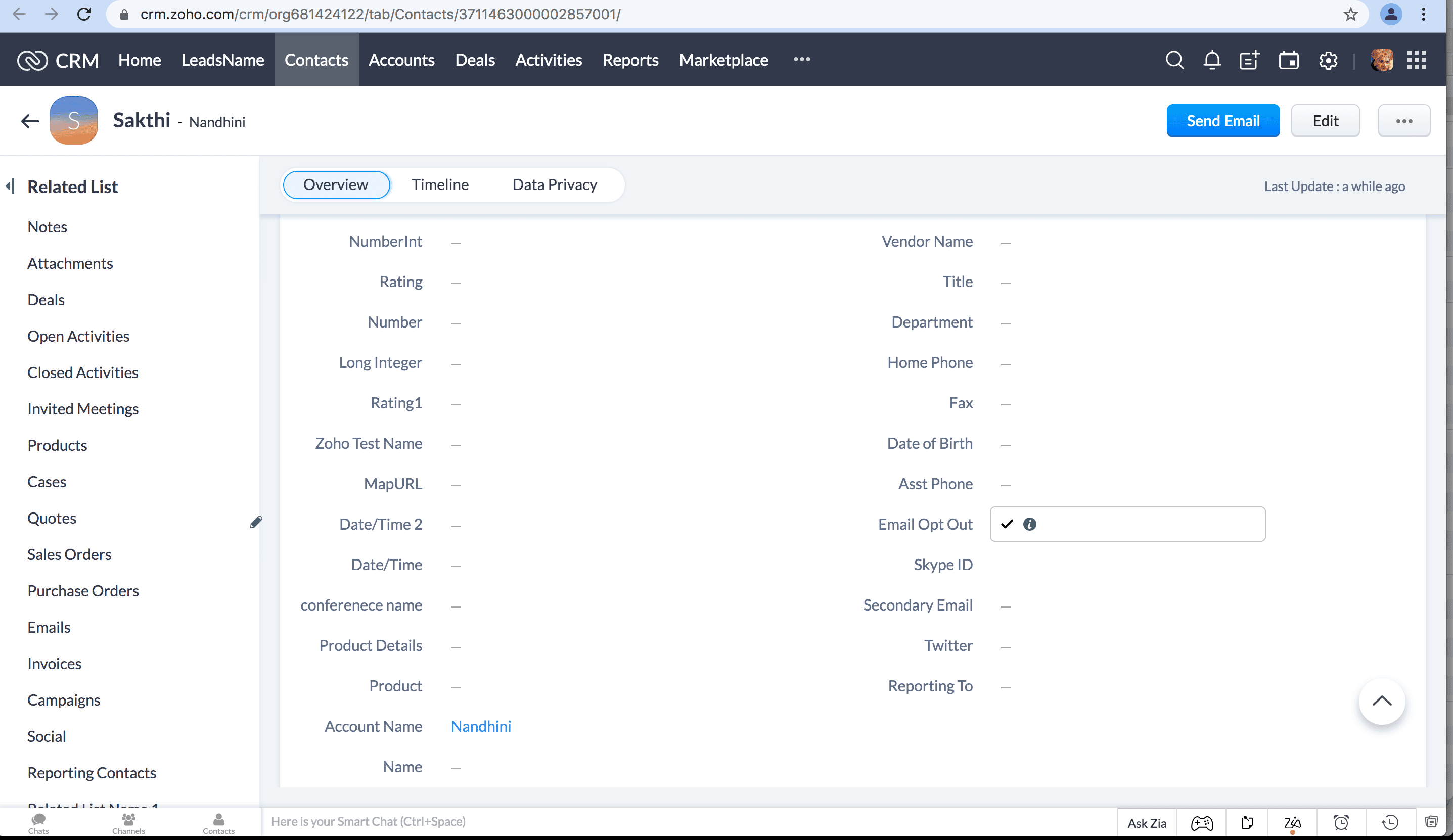This screenshot has width=1453, height=840.
Task: Open the Nandhini account link
Action: click(x=481, y=726)
